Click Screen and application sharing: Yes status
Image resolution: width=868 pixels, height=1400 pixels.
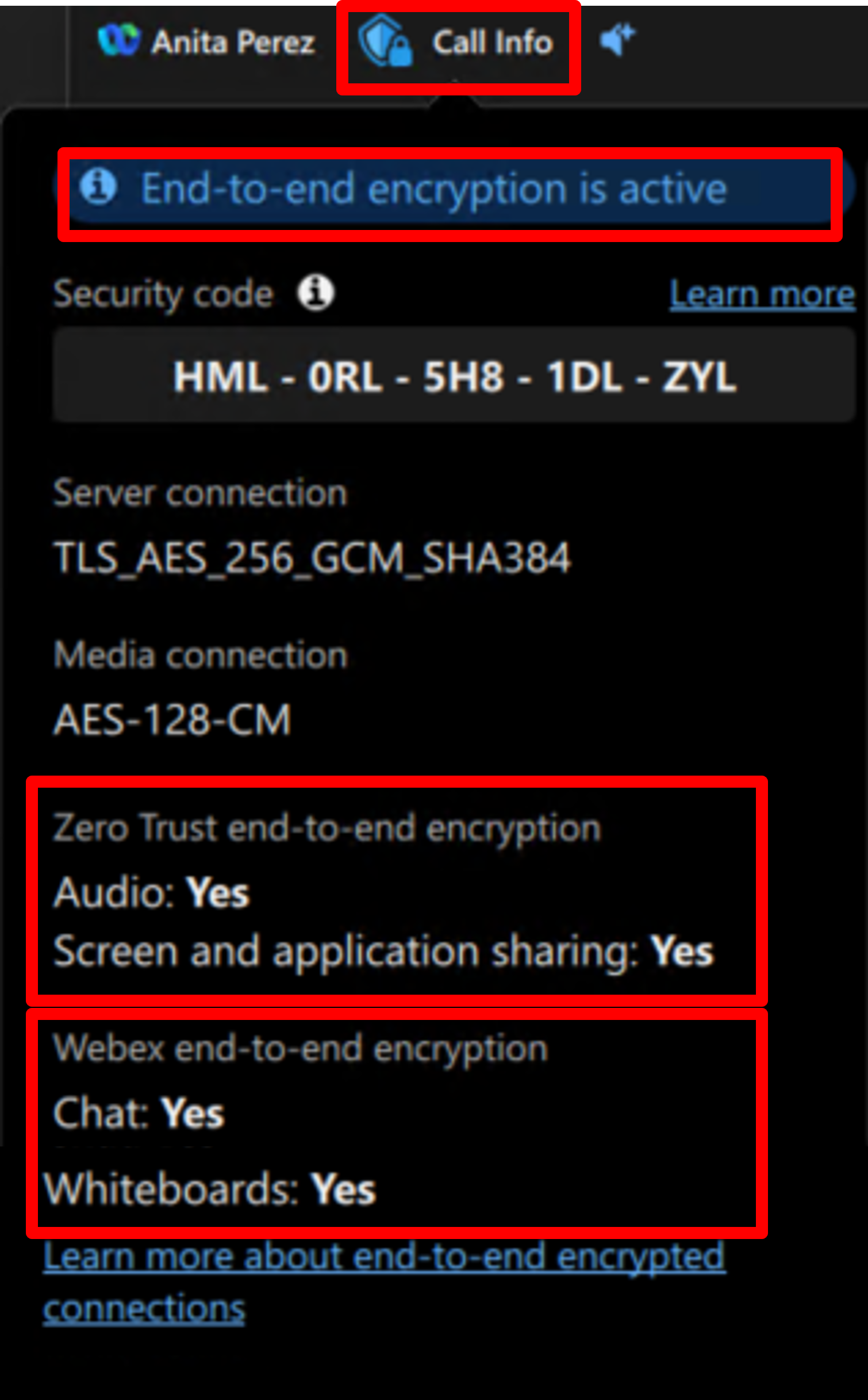click(x=383, y=951)
